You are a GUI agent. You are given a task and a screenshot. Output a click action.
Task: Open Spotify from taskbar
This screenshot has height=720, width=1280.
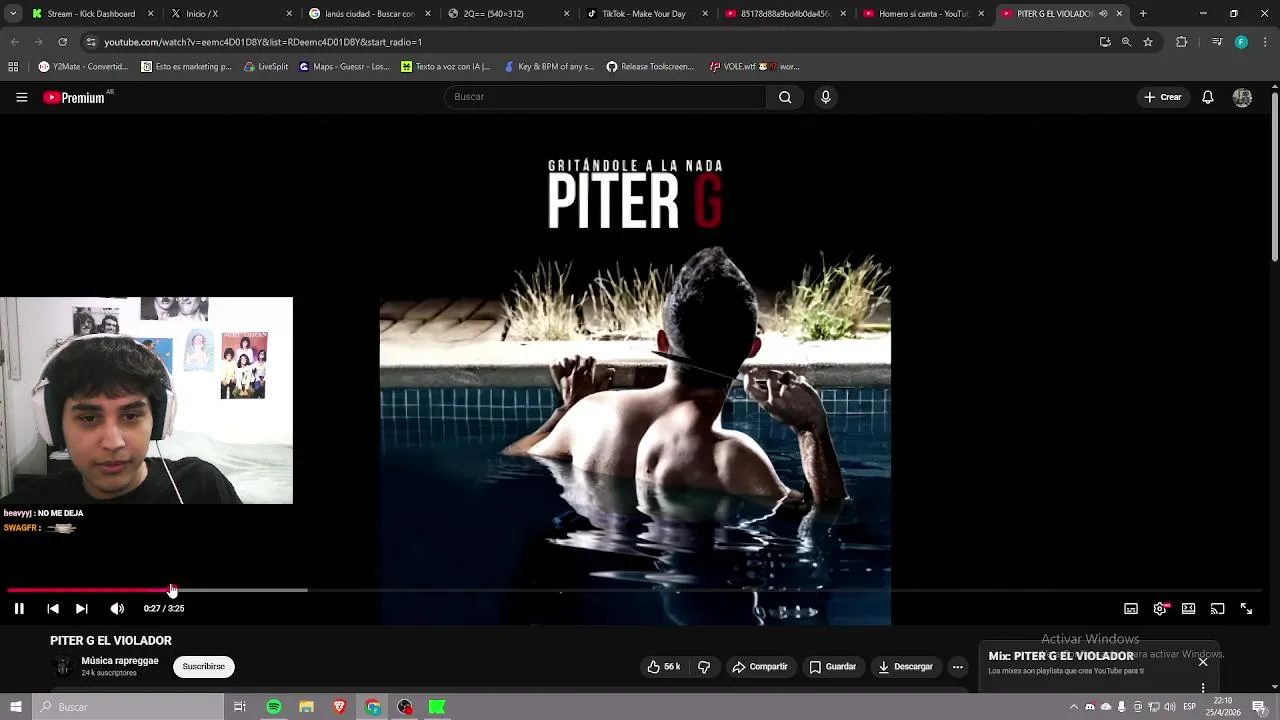pos(274,707)
